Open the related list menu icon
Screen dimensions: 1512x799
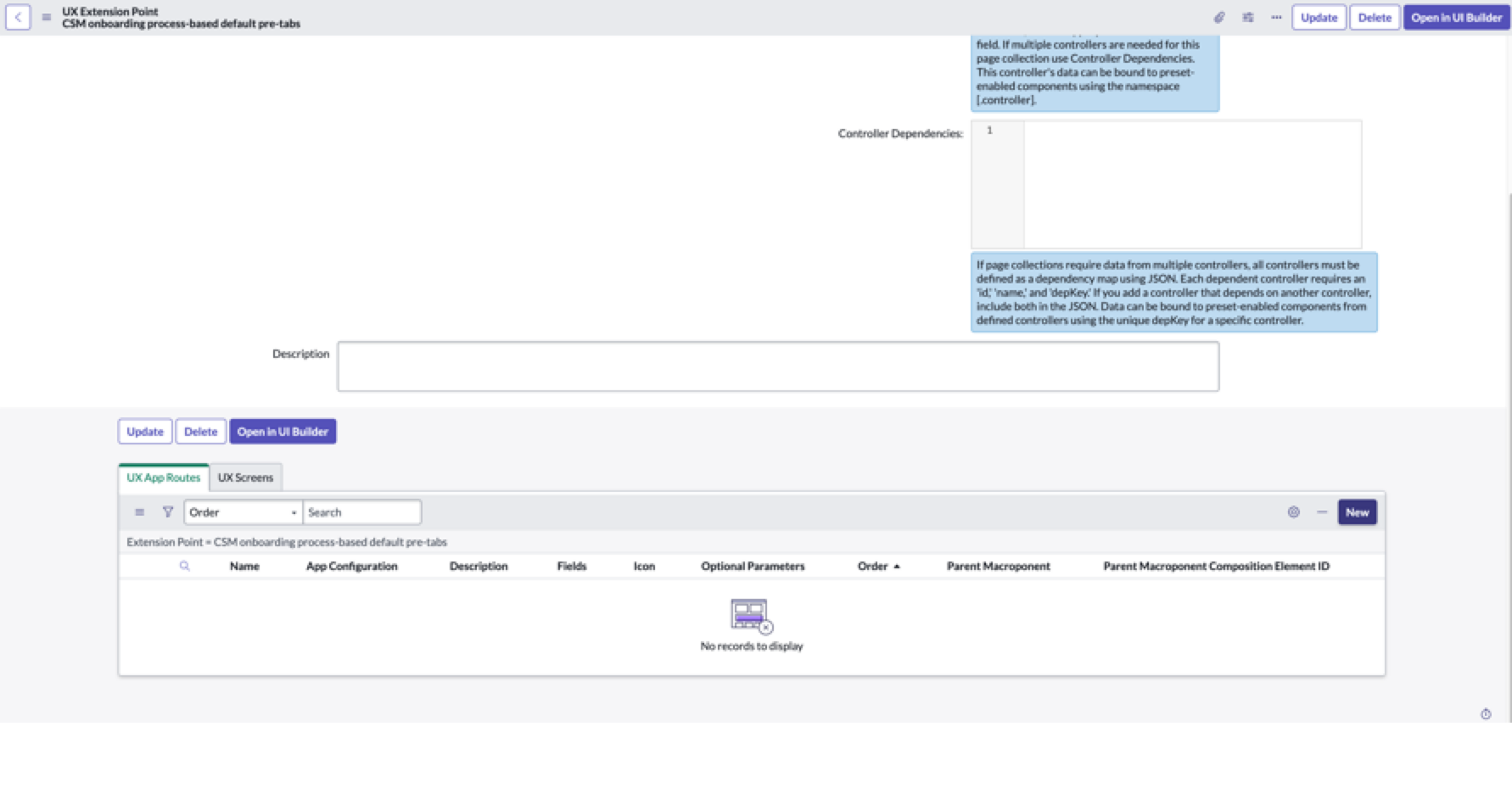coord(139,511)
